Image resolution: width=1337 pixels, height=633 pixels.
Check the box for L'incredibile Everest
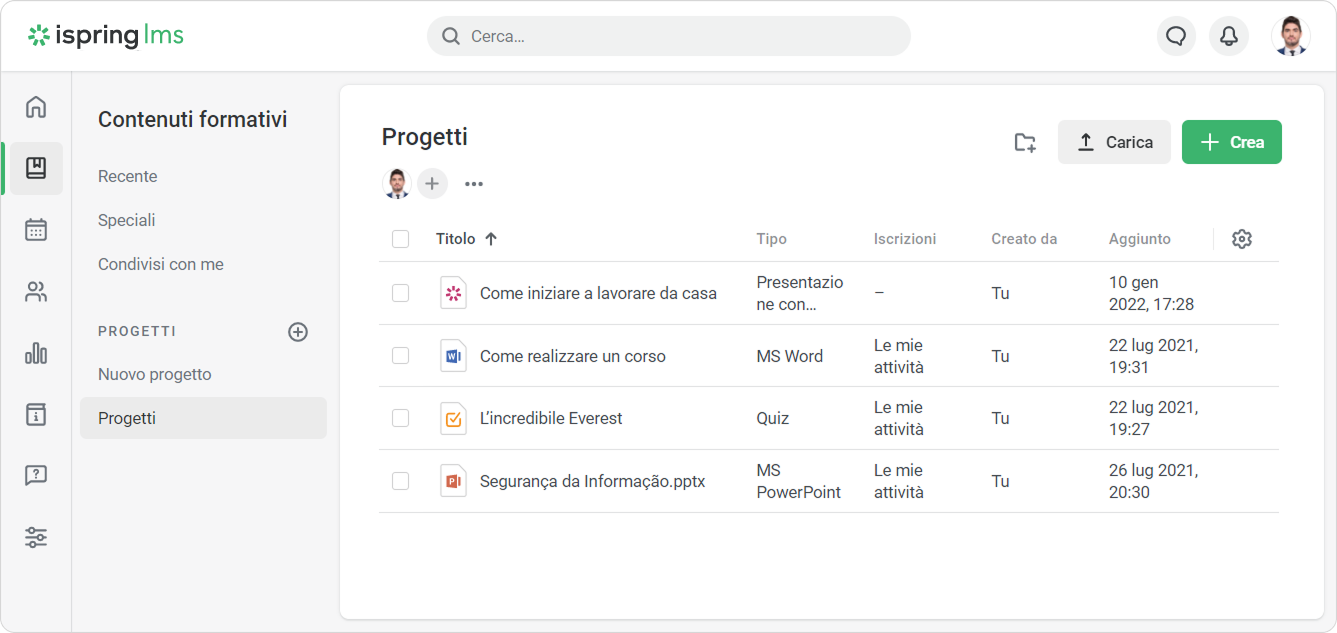click(401, 418)
